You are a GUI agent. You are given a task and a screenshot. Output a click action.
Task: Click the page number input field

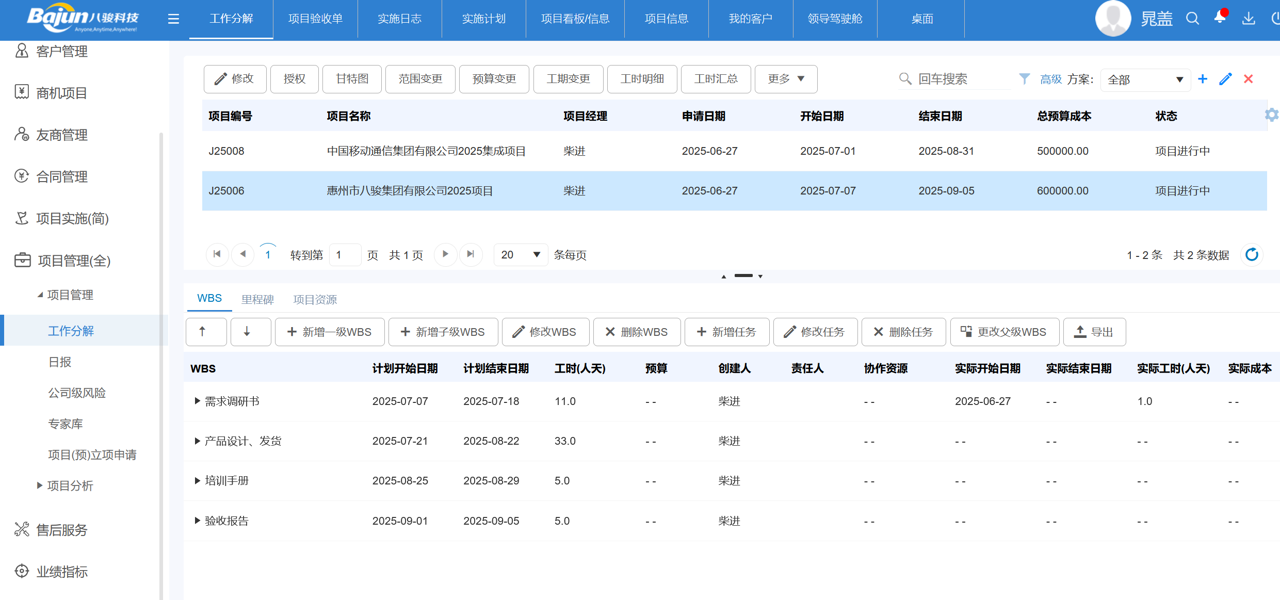click(x=344, y=255)
